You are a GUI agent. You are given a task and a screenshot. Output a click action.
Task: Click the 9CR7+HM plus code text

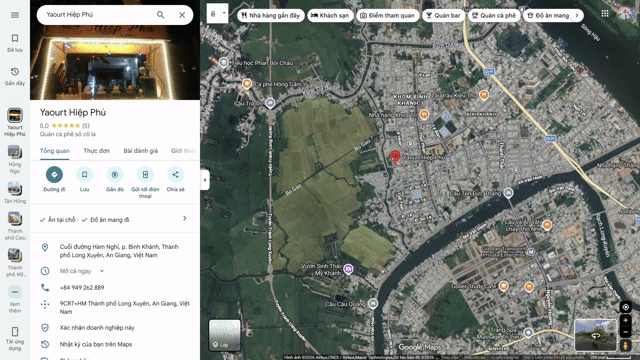point(124,307)
